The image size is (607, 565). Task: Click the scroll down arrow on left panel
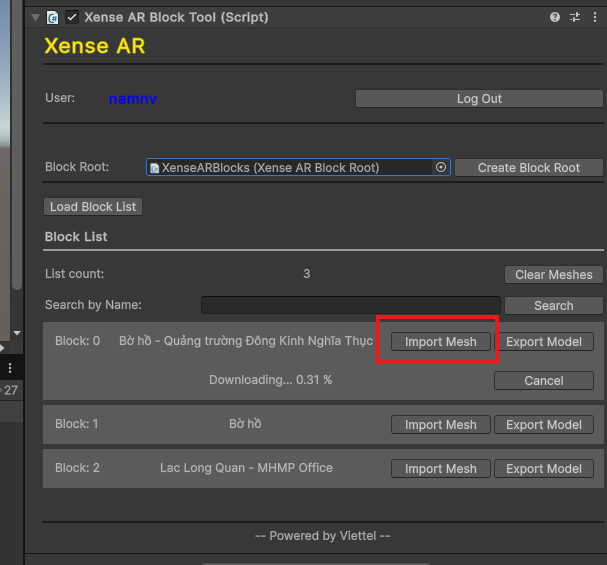click(x=16, y=333)
